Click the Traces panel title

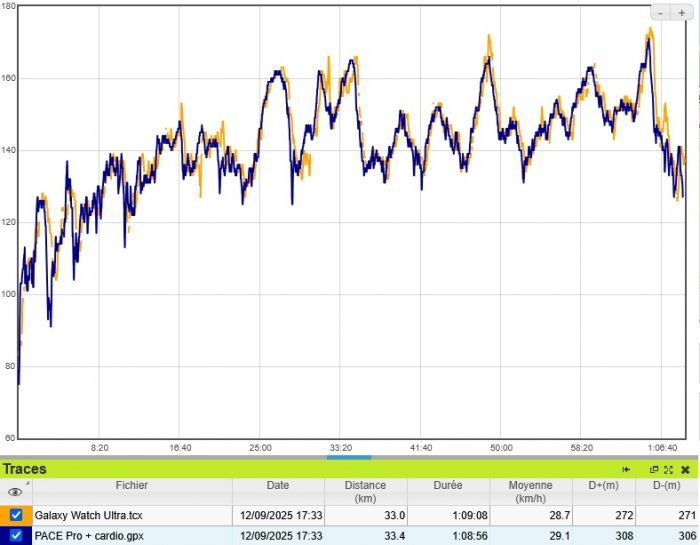(24, 468)
